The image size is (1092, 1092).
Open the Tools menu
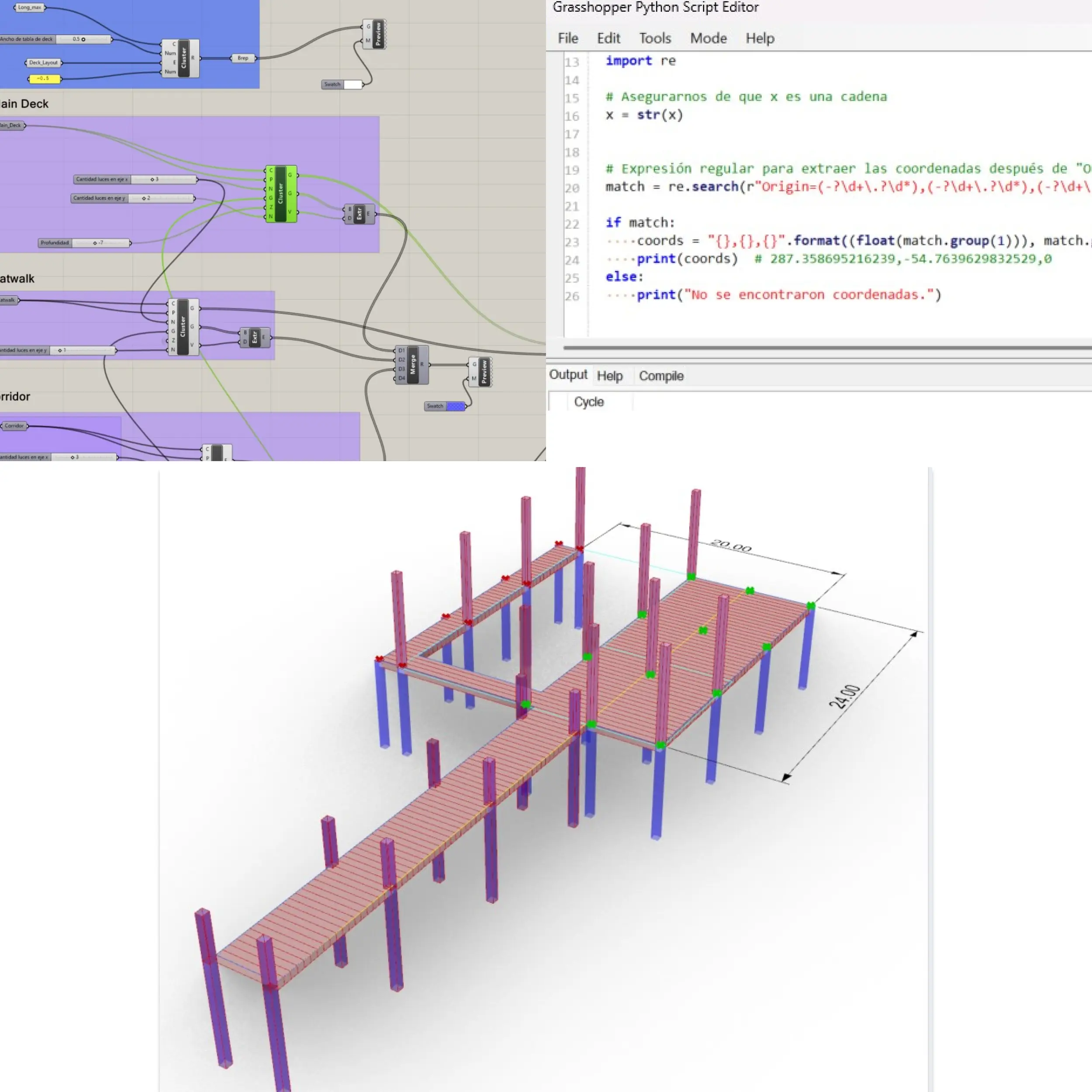point(654,38)
